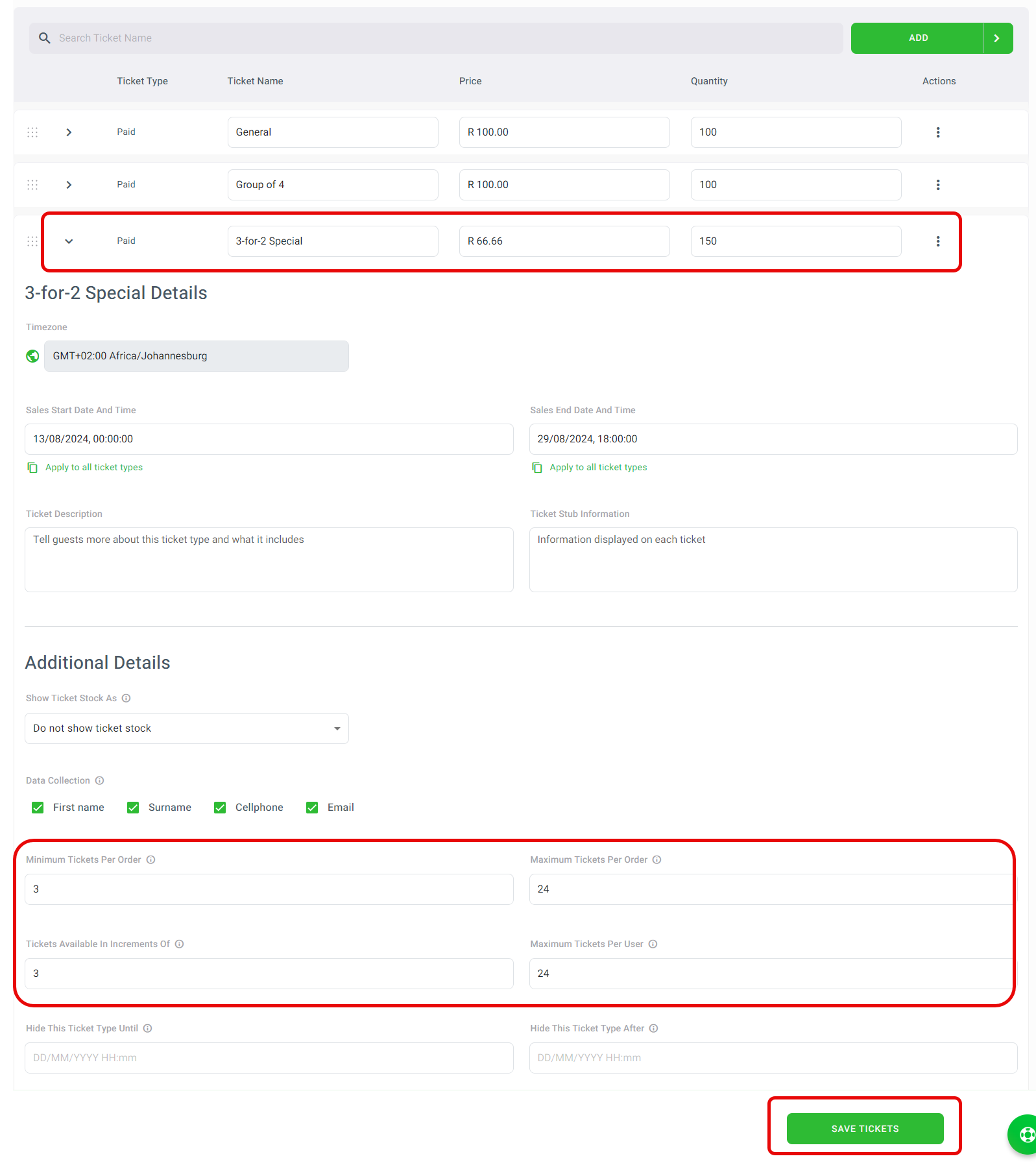Click info icon for Tickets Available In Increments Of
The height and width of the screenshot is (1165, 1036).
(180, 944)
